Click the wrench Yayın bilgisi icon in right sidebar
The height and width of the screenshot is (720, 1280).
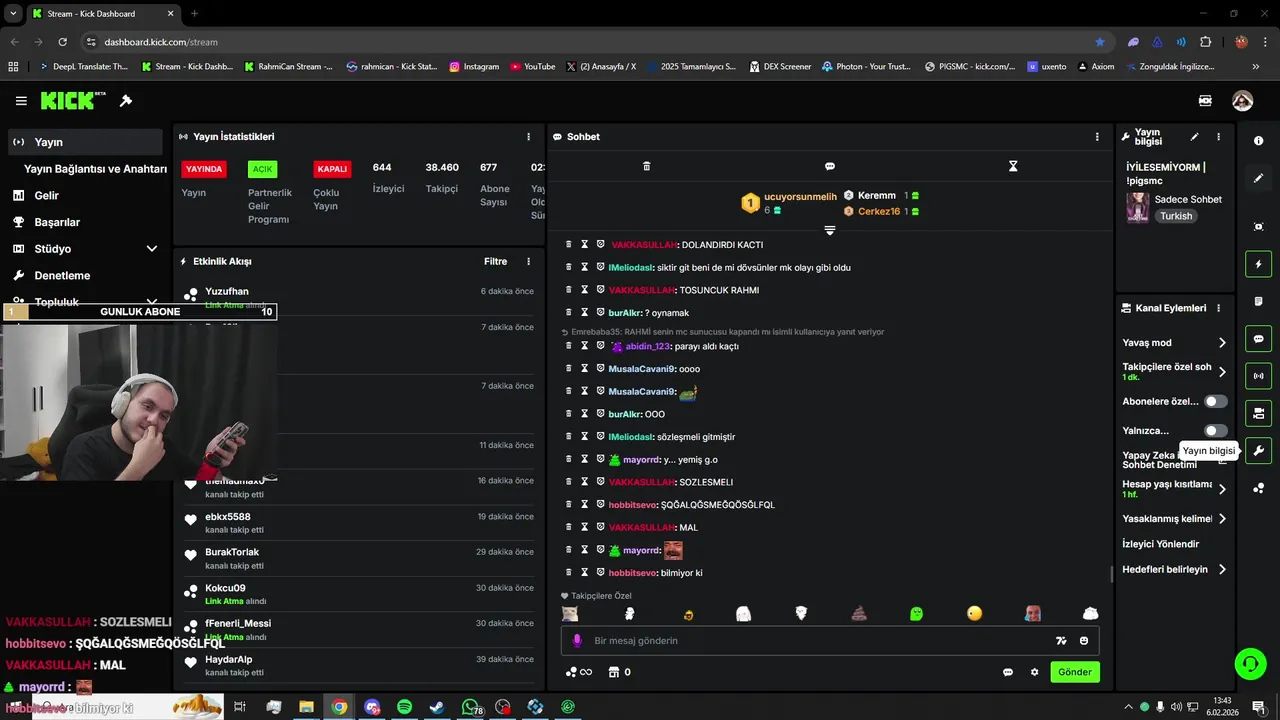point(1258,450)
